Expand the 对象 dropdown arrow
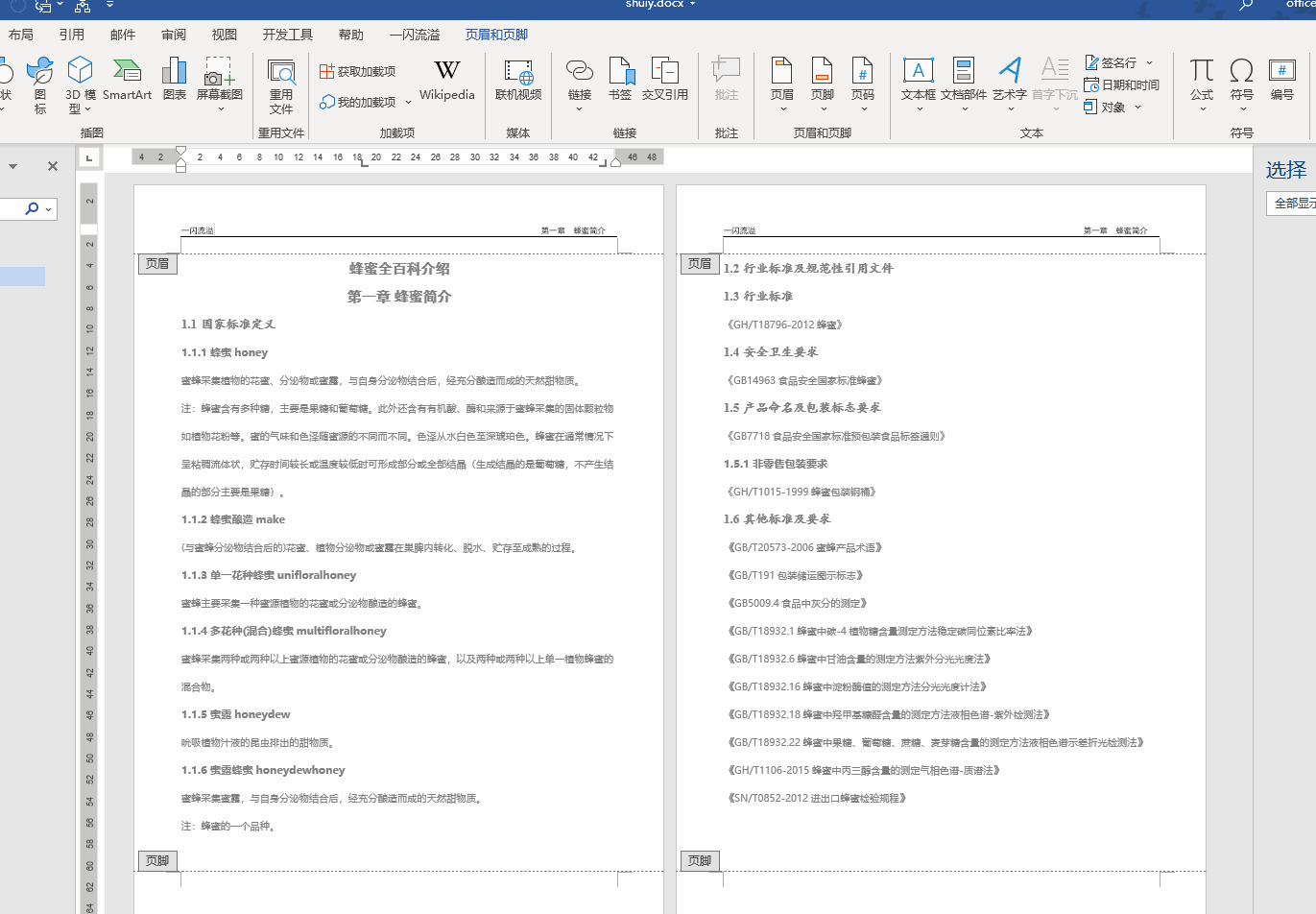The width and height of the screenshot is (1316, 914). click(x=1138, y=107)
